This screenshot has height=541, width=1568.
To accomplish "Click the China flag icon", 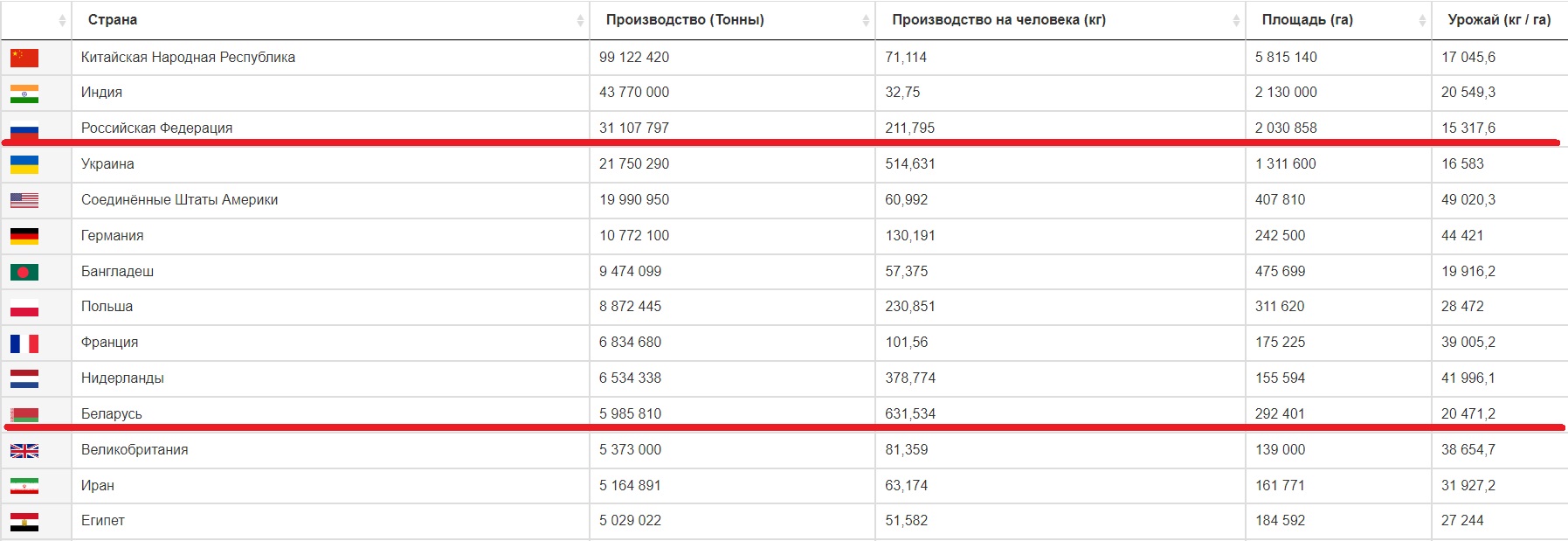I will tap(24, 58).
